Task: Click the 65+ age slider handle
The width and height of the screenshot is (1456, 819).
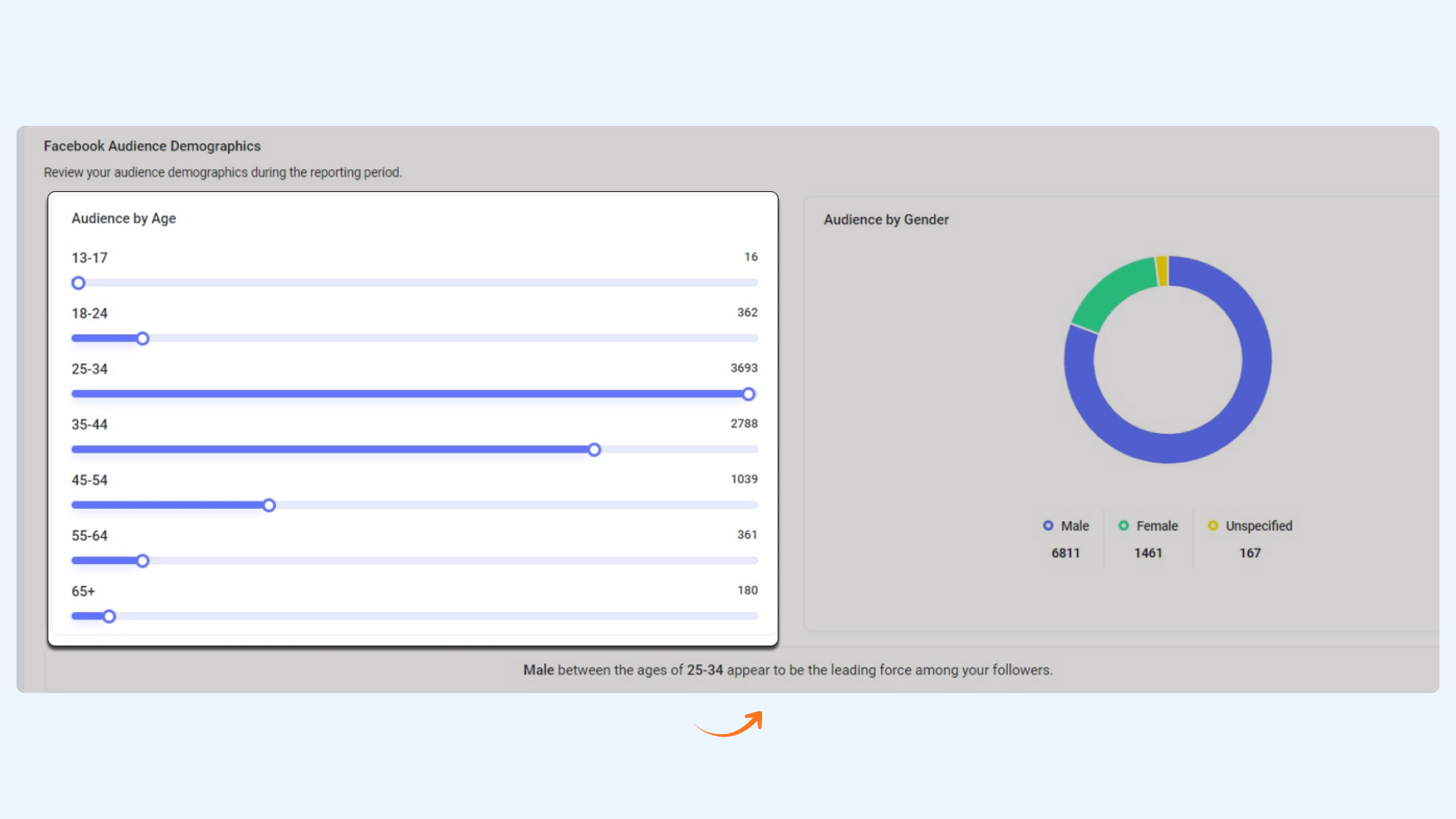Action: pyautogui.click(x=109, y=617)
